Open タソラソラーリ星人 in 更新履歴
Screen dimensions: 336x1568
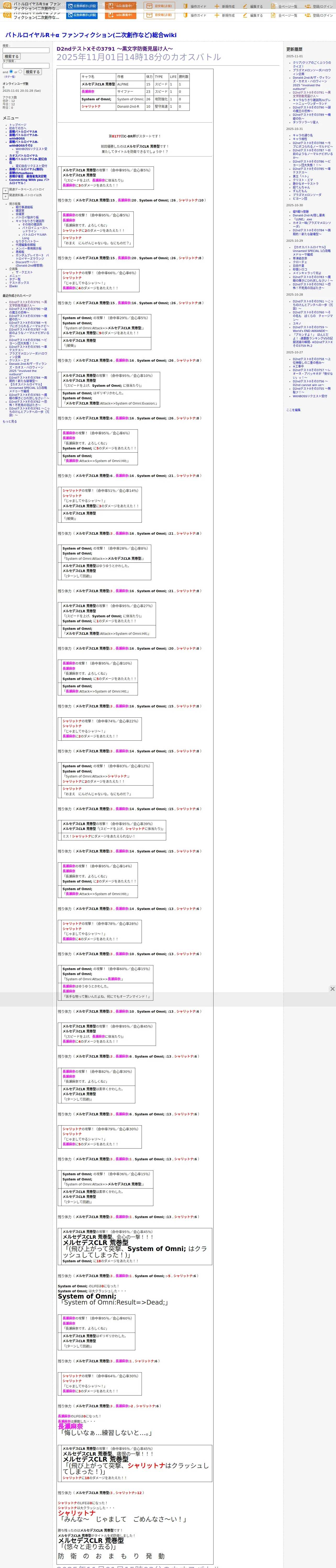pos(305,122)
